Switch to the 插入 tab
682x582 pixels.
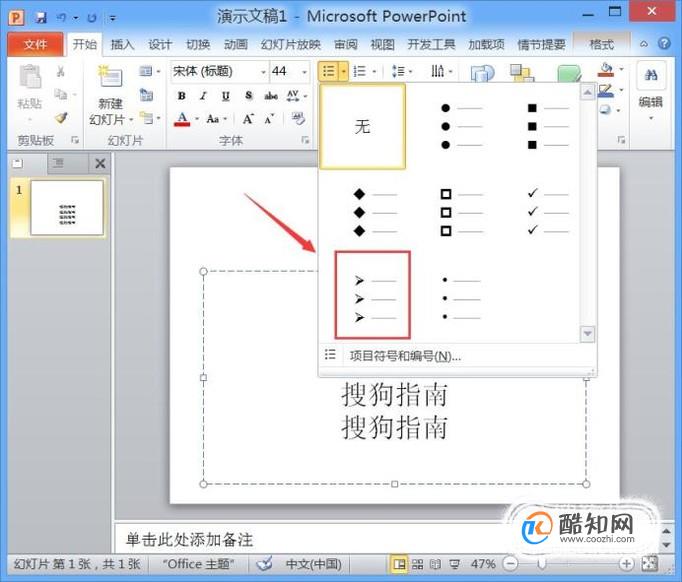(122, 44)
